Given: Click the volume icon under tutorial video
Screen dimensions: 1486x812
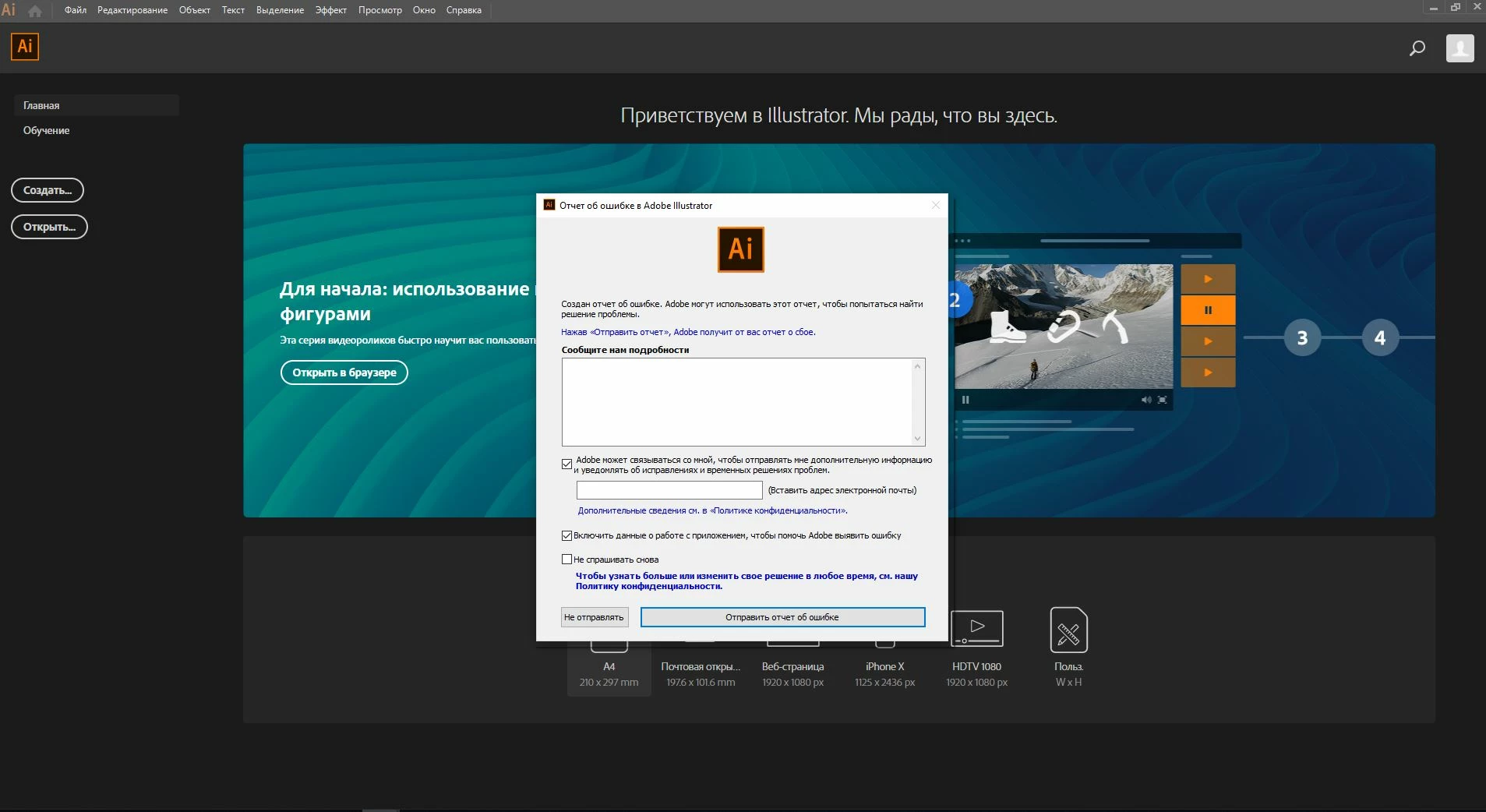Looking at the screenshot, I should pyautogui.click(x=1146, y=400).
